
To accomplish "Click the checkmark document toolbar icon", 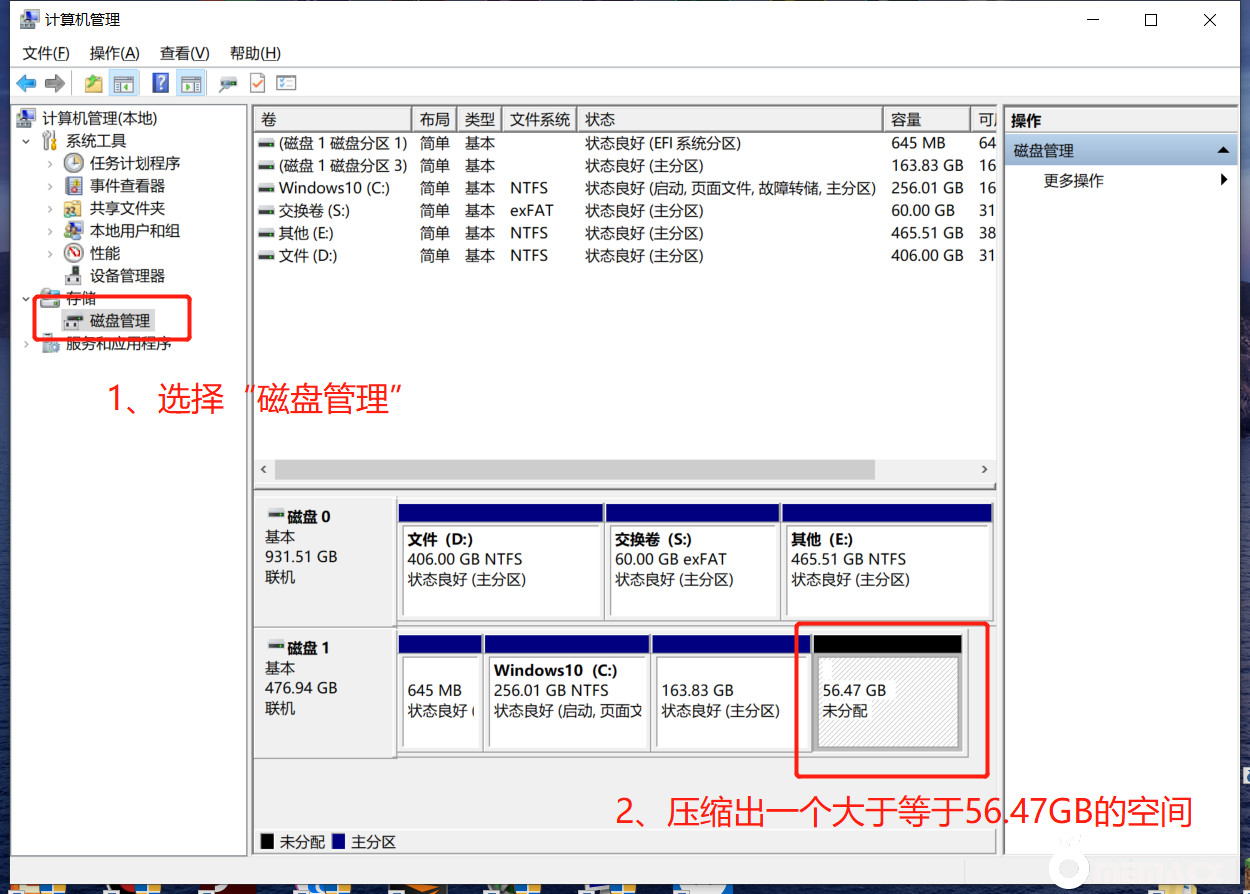I will coord(258,84).
